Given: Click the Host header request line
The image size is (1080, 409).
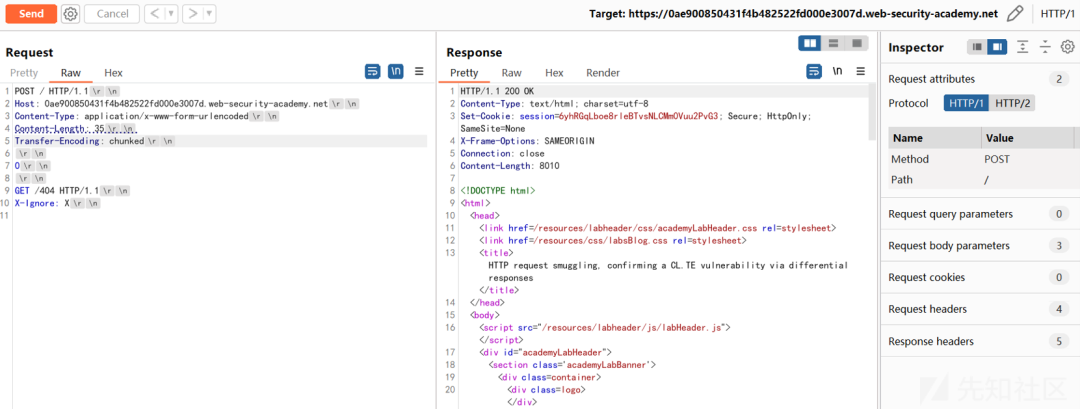Looking at the screenshot, I should point(187,104).
